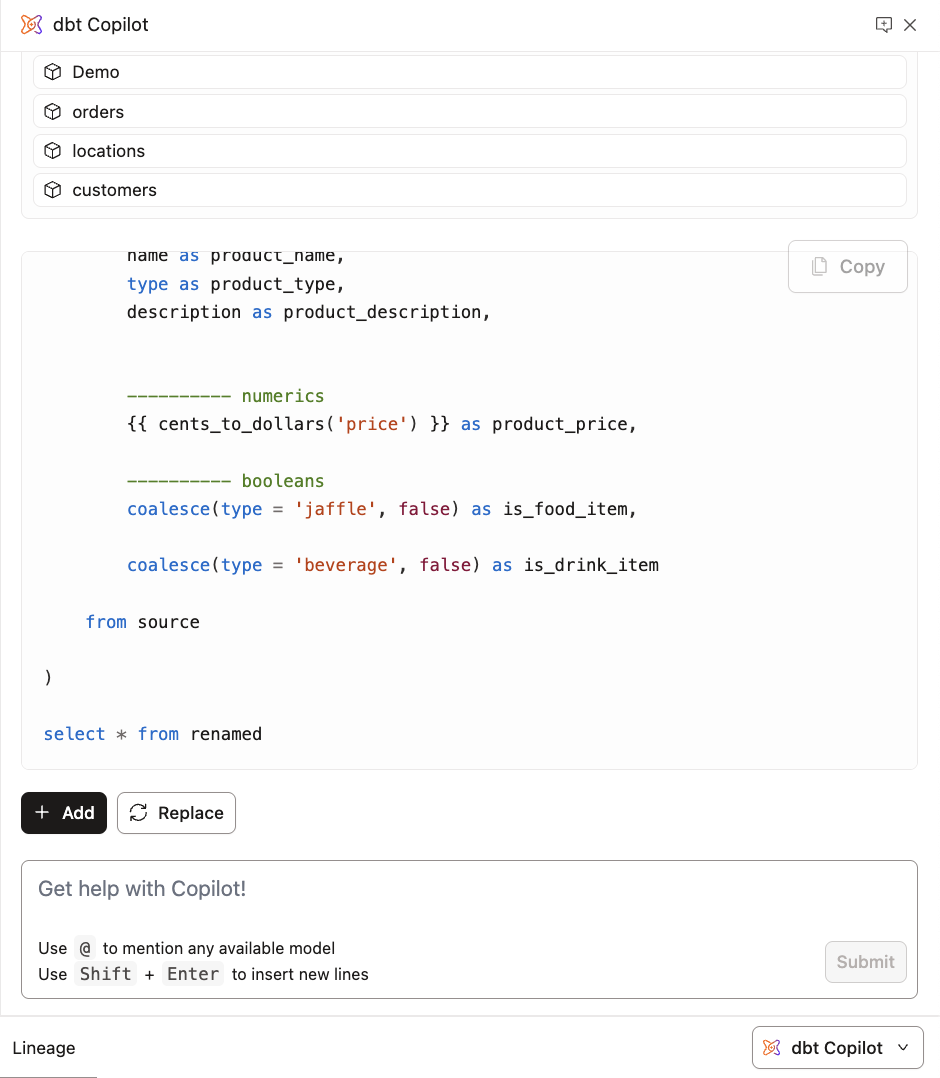Click the cube icon beside locations
The image size is (940, 1078).
click(x=53, y=151)
